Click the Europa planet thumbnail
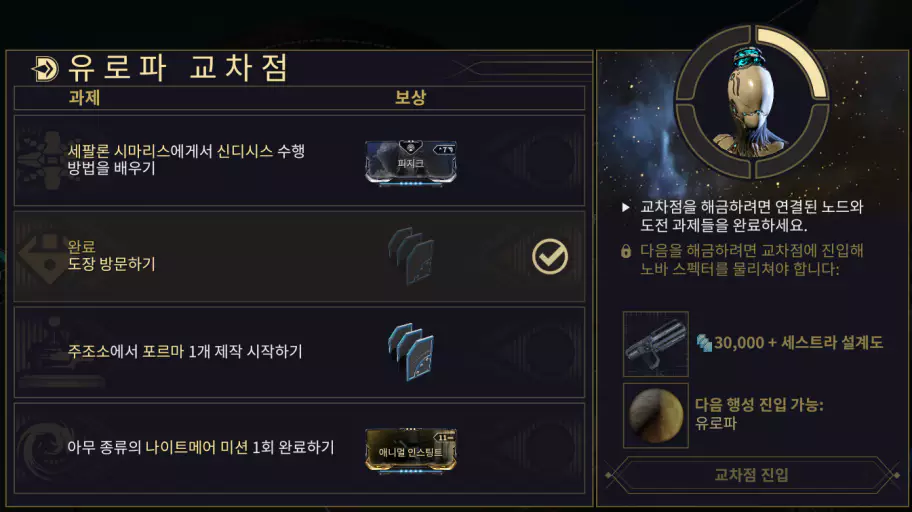Screen dimensions: 912x512 656,415
